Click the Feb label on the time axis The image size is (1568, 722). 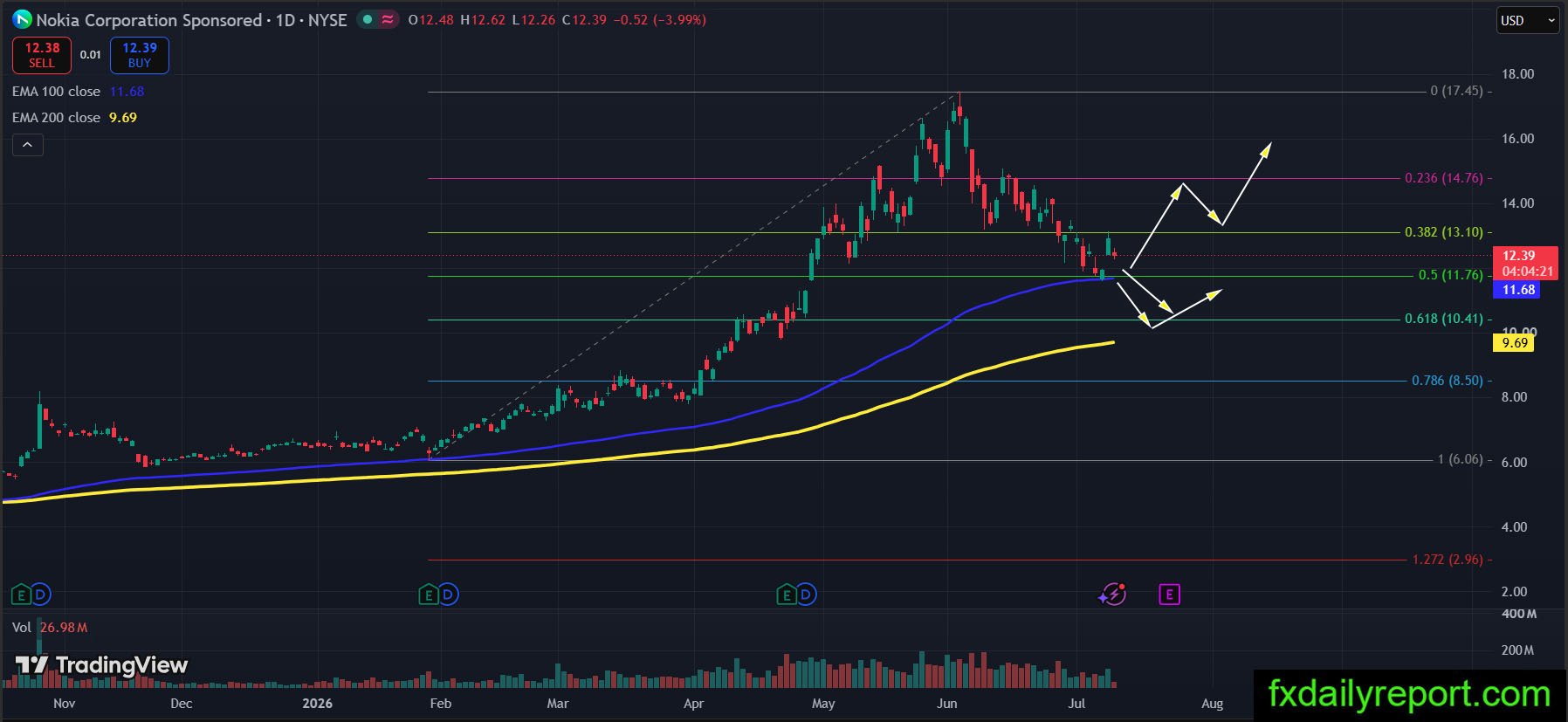pyautogui.click(x=441, y=704)
